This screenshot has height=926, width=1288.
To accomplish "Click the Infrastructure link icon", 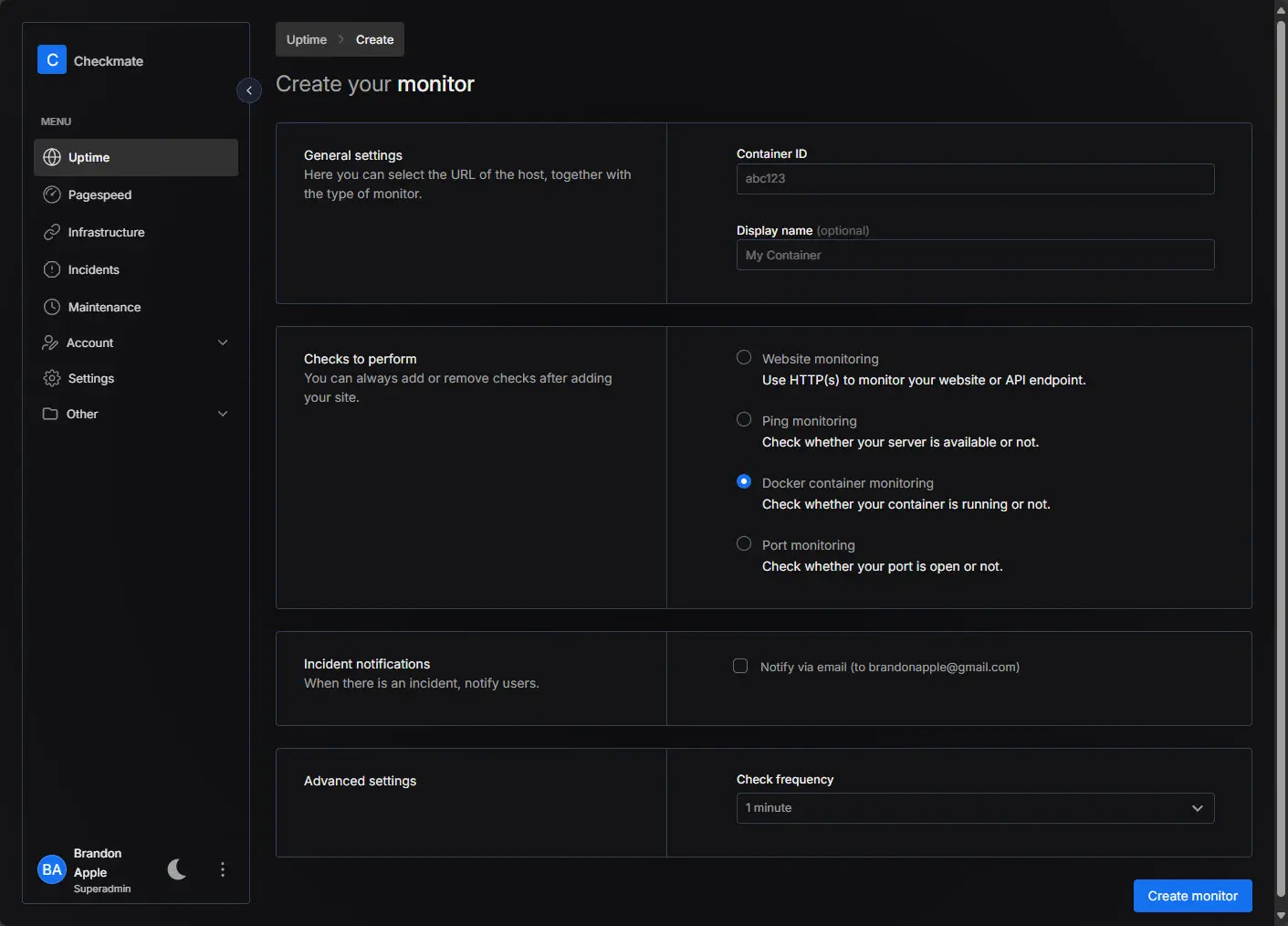I will (x=52, y=232).
